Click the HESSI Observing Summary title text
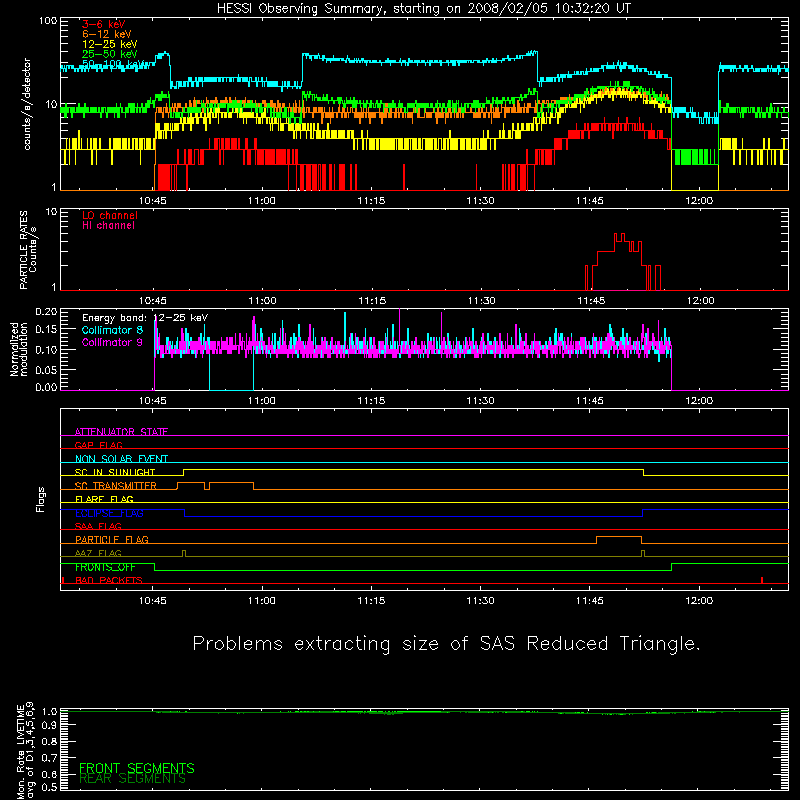This screenshot has height=800, width=800. [423, 9]
